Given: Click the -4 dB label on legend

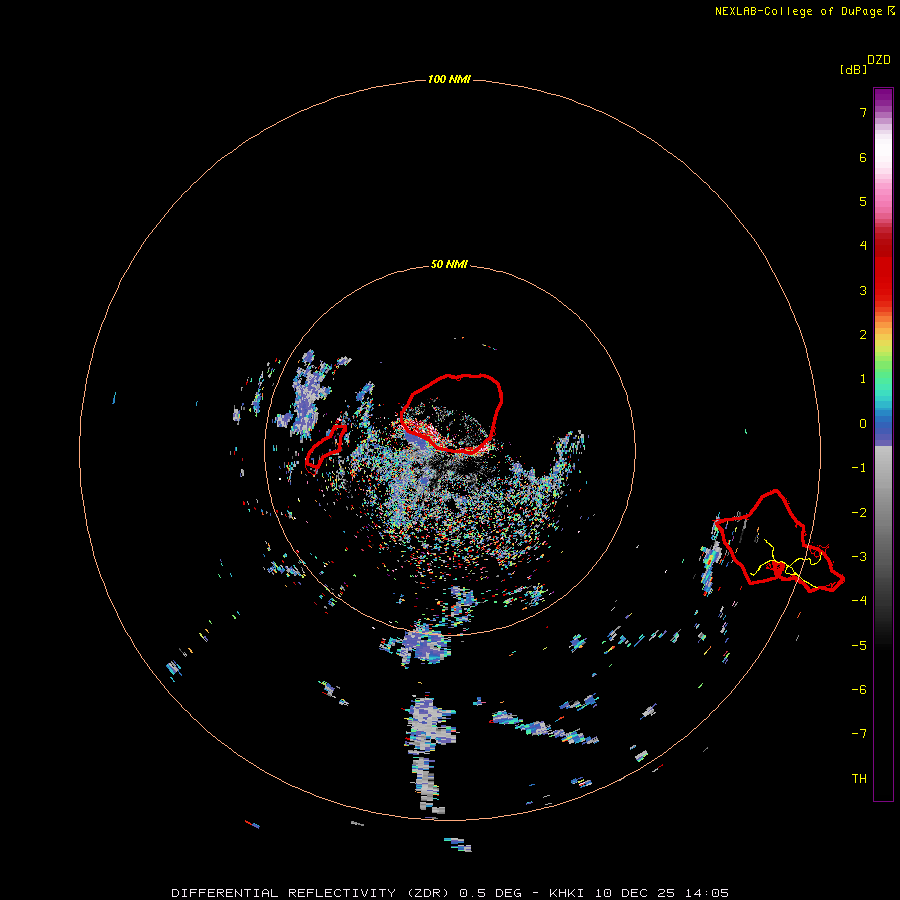Looking at the screenshot, I should point(859,600).
